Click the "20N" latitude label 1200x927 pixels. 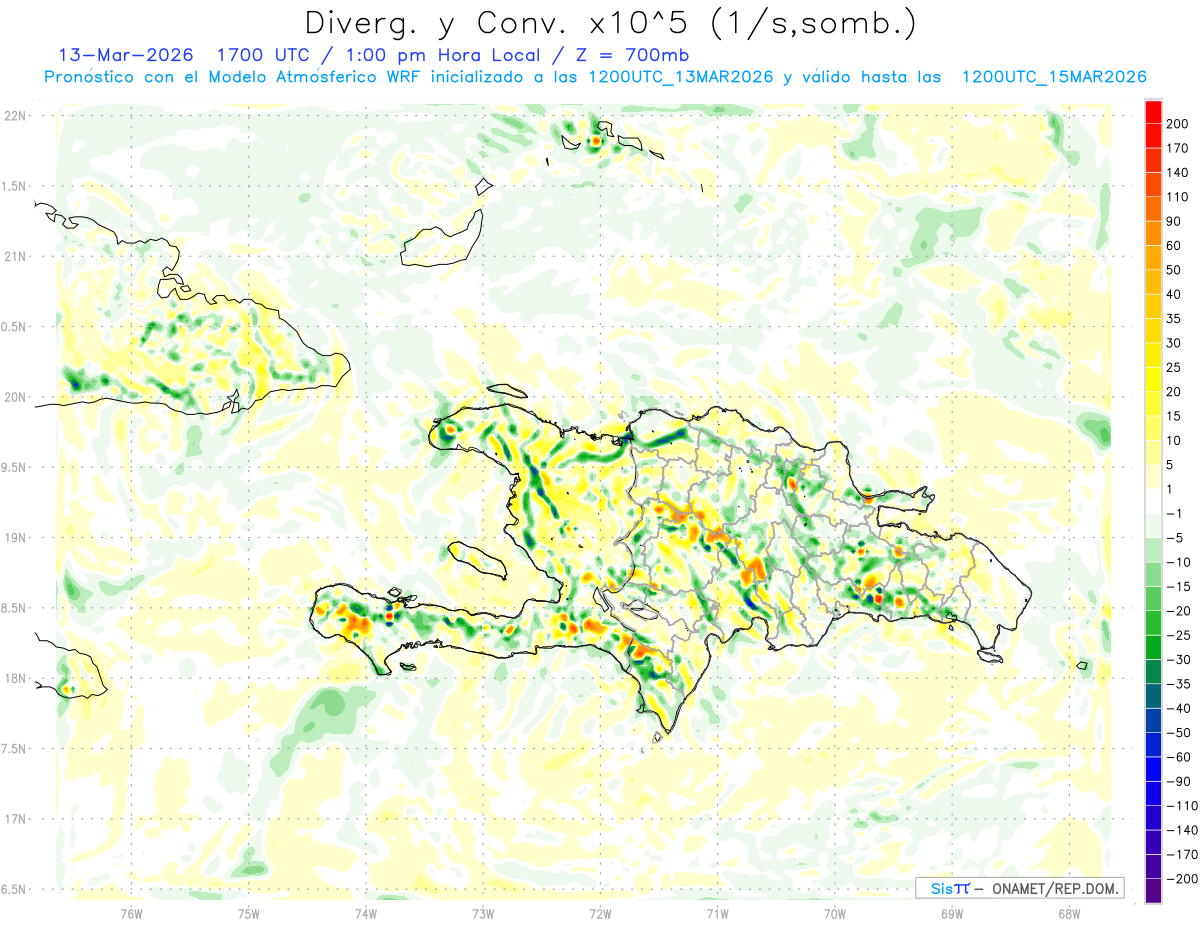[17, 397]
